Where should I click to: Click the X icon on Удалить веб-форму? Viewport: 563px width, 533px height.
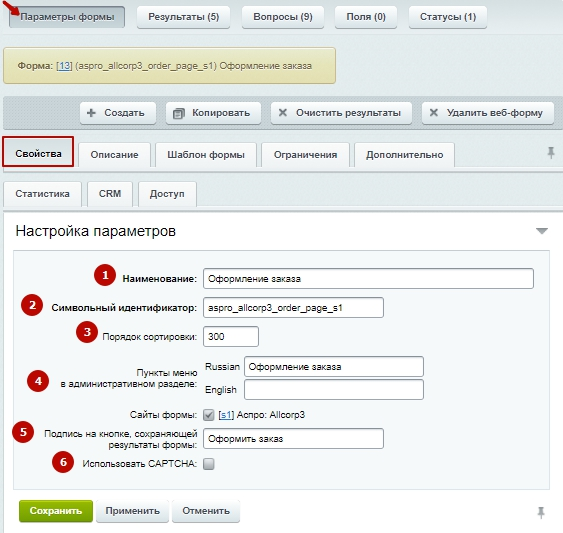pyautogui.click(x=434, y=113)
